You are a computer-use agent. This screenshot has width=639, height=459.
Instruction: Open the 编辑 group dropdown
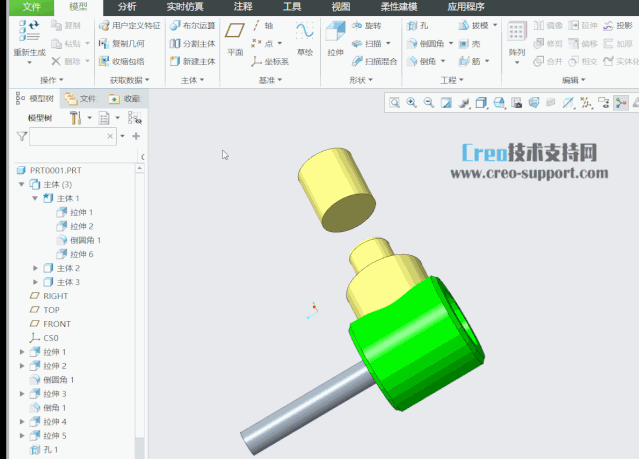pyautogui.click(x=573, y=80)
